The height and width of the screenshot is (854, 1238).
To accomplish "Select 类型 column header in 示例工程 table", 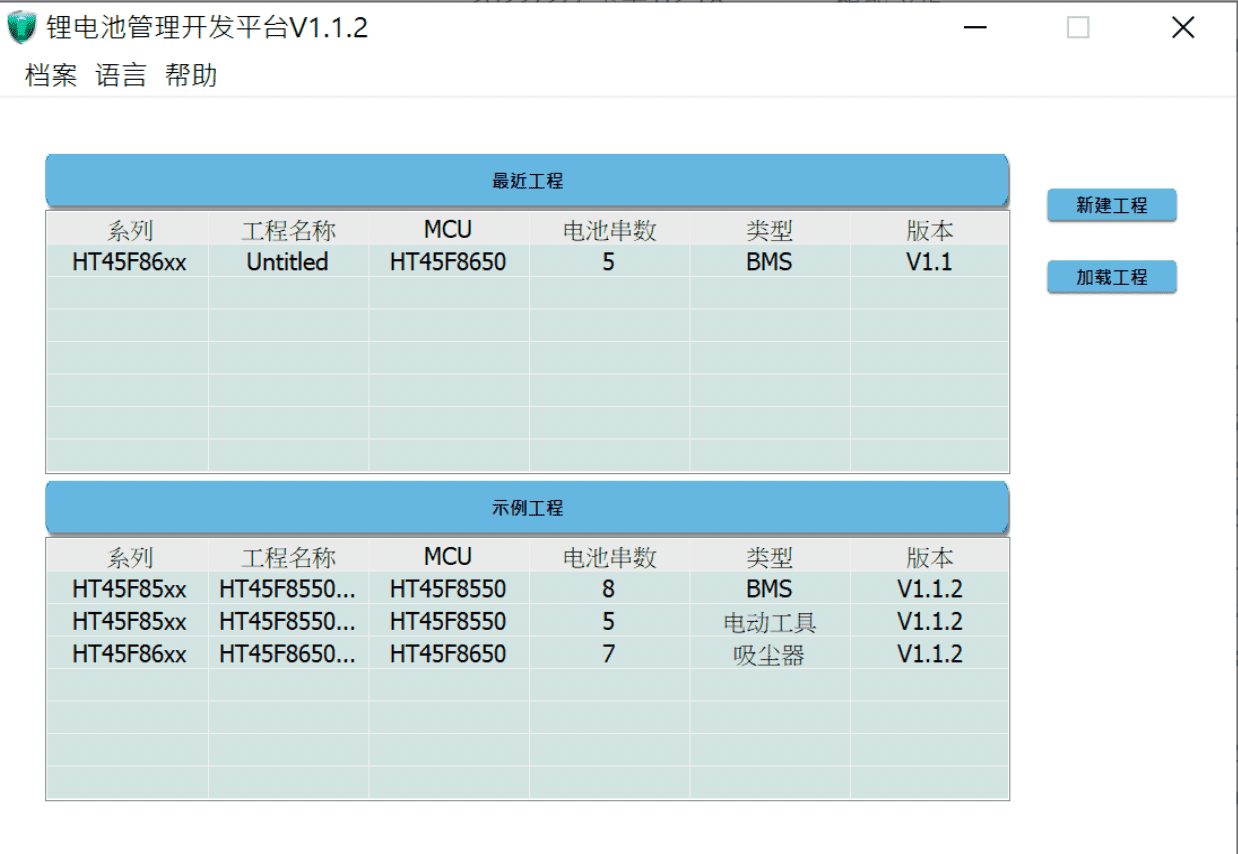I will [x=769, y=557].
